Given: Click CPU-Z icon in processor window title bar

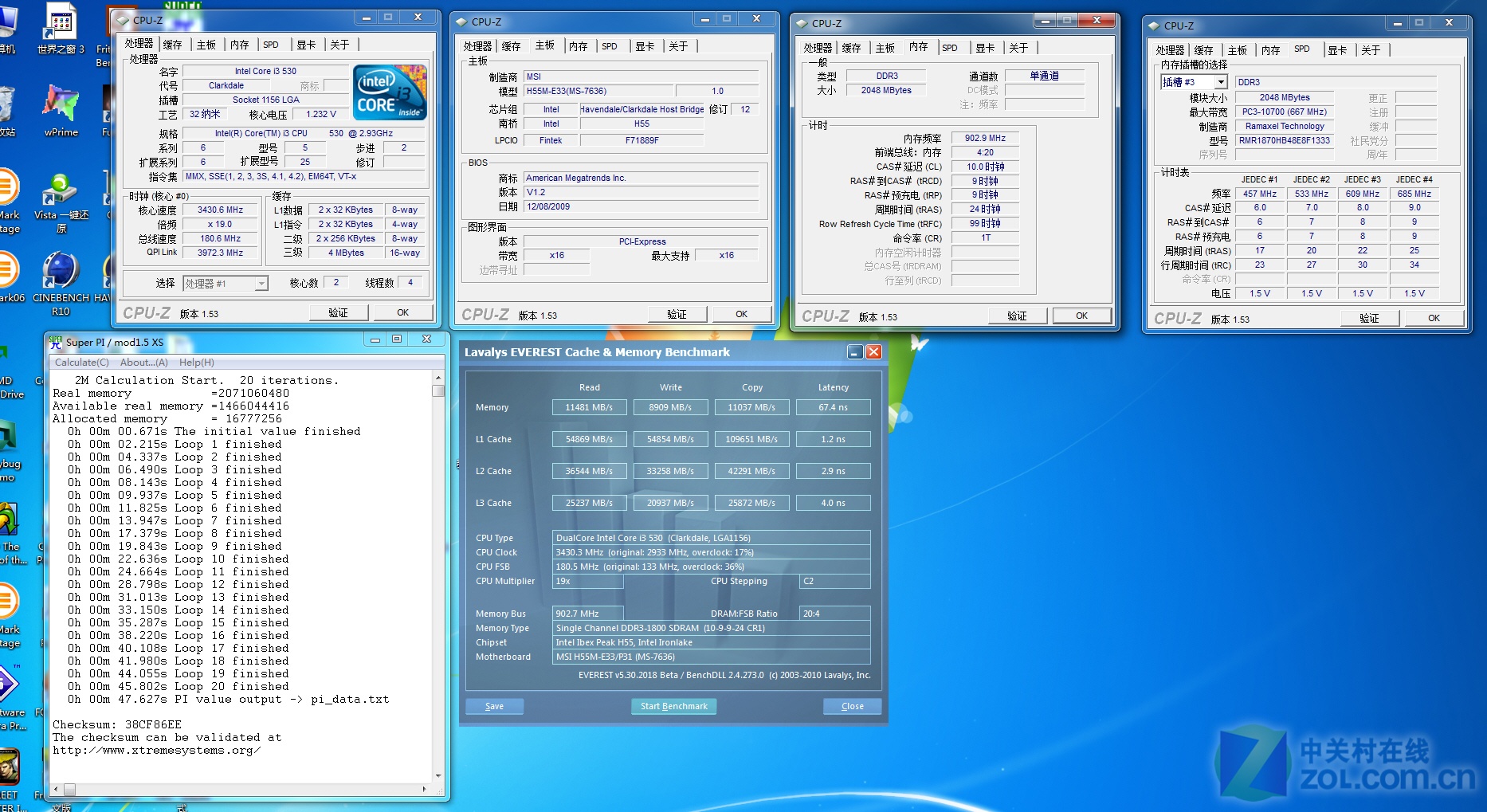Looking at the screenshot, I should pyautogui.click(x=123, y=20).
